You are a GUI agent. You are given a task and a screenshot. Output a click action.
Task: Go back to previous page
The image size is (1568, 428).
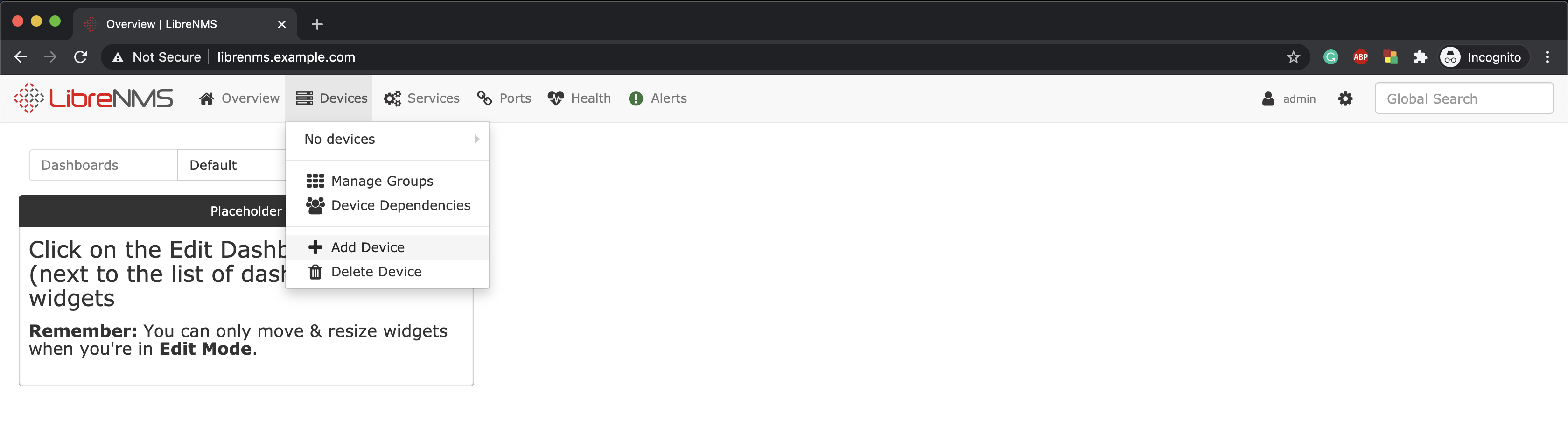(21, 57)
